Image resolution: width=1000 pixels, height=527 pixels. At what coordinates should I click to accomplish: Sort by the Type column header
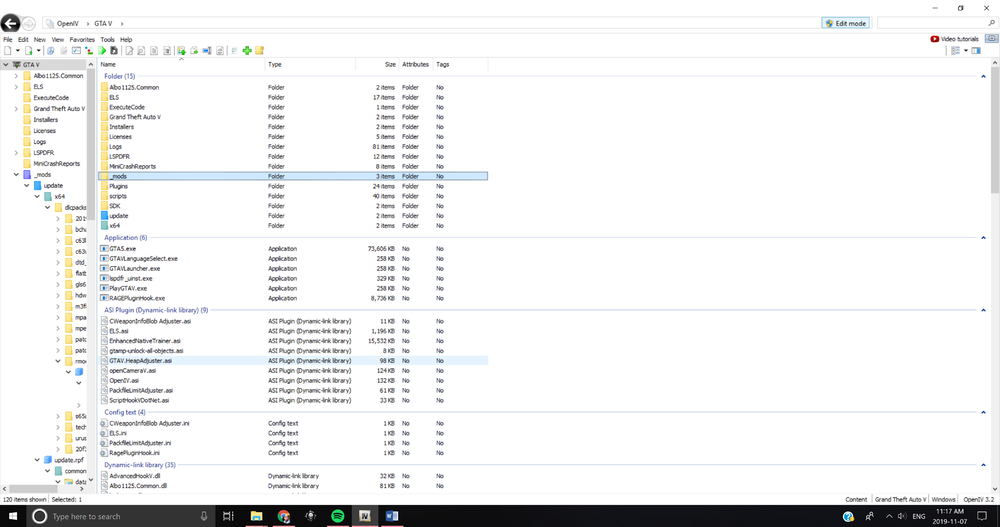tap(311, 64)
